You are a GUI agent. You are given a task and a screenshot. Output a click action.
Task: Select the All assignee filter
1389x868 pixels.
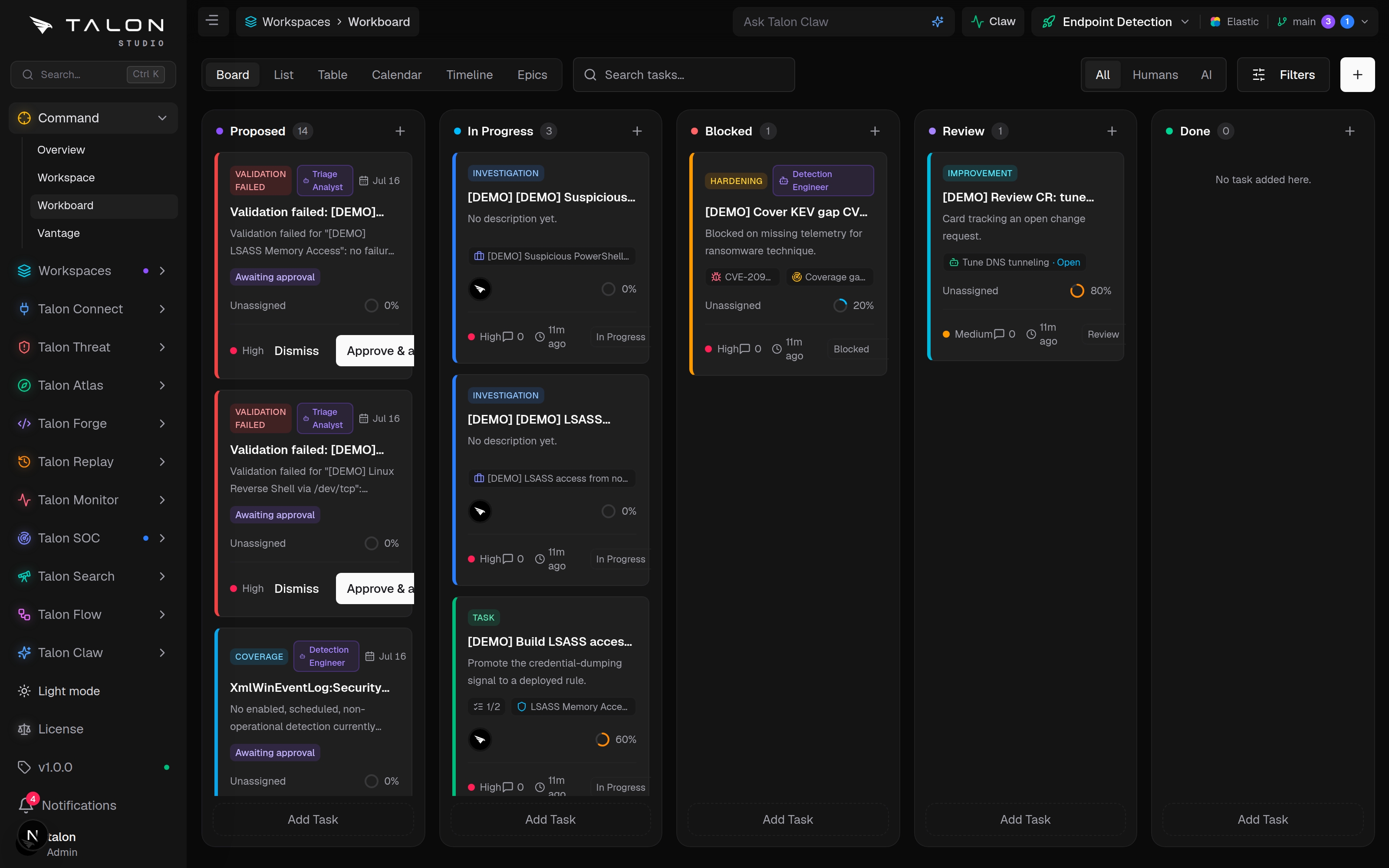(1103, 75)
